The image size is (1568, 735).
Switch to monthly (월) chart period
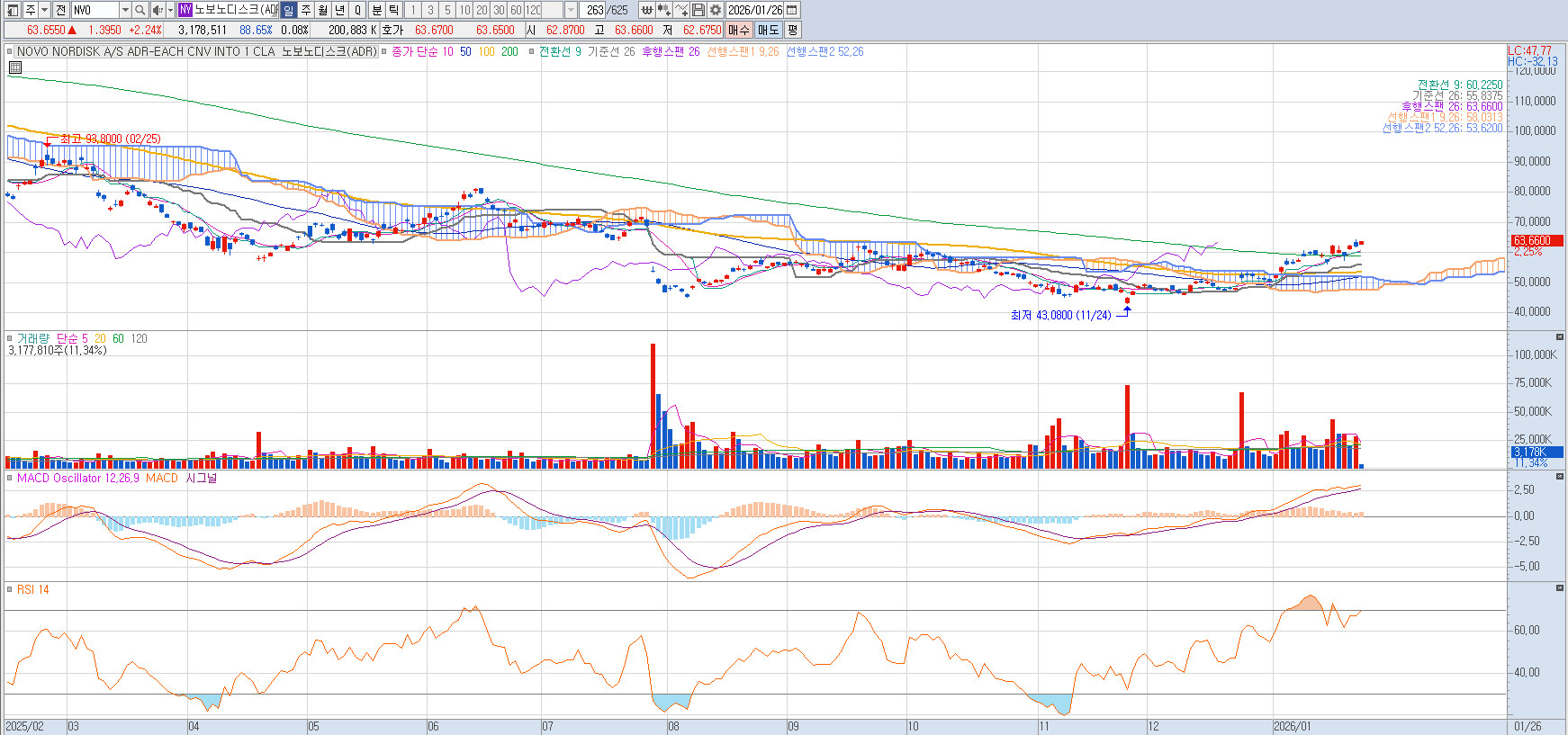tap(322, 10)
